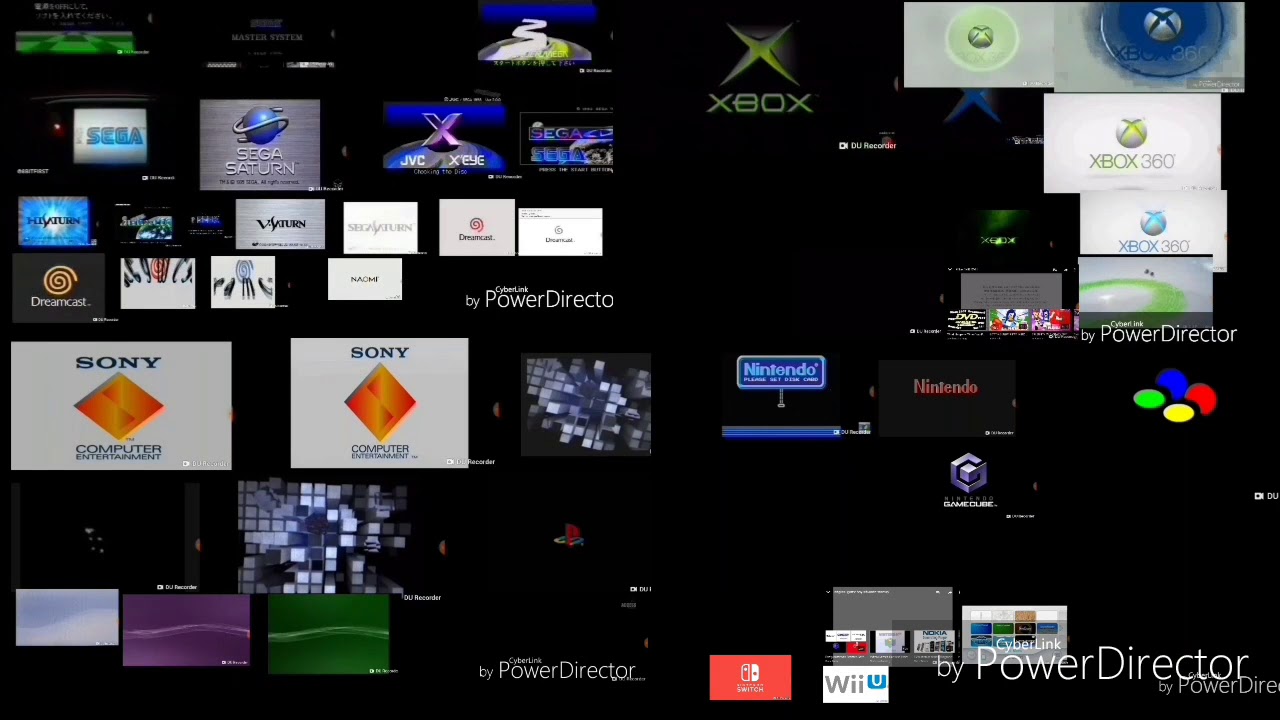Click the four colored SNES buttons logo
The width and height of the screenshot is (1280, 720).
point(1175,396)
